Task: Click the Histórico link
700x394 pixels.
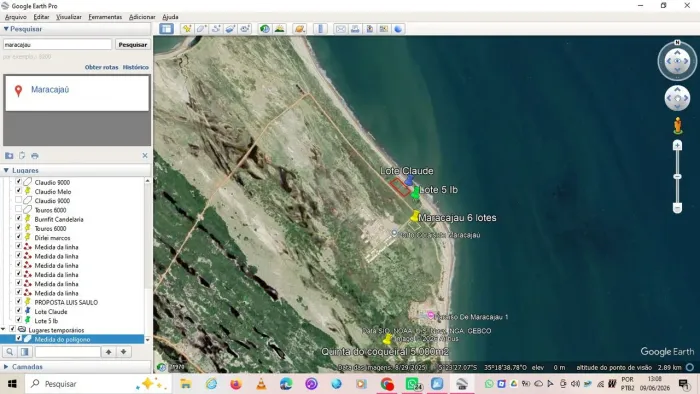Action: (x=136, y=67)
